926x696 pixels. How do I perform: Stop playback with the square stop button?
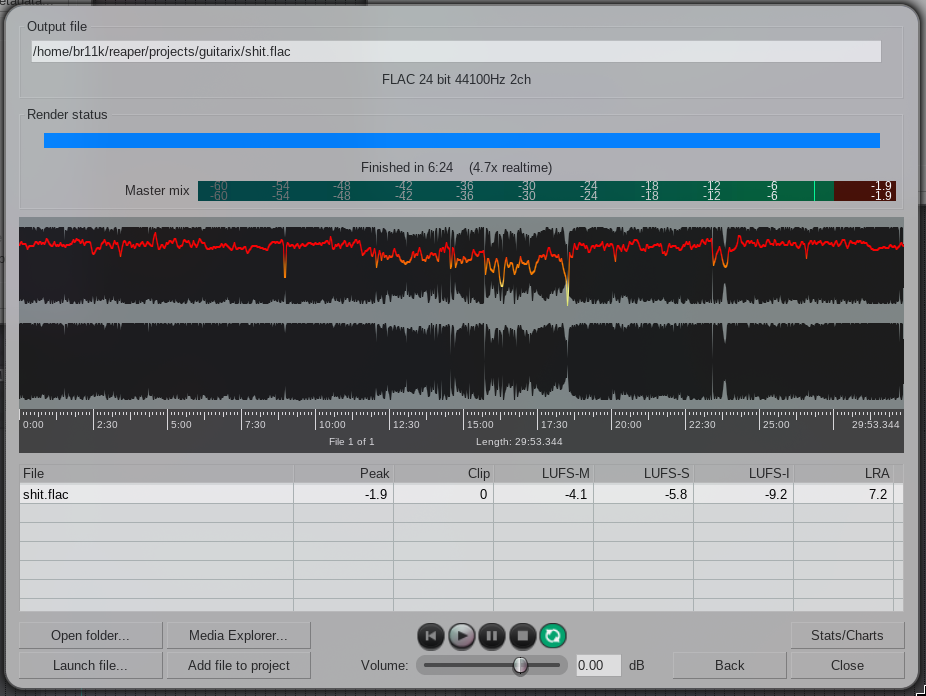pos(521,635)
